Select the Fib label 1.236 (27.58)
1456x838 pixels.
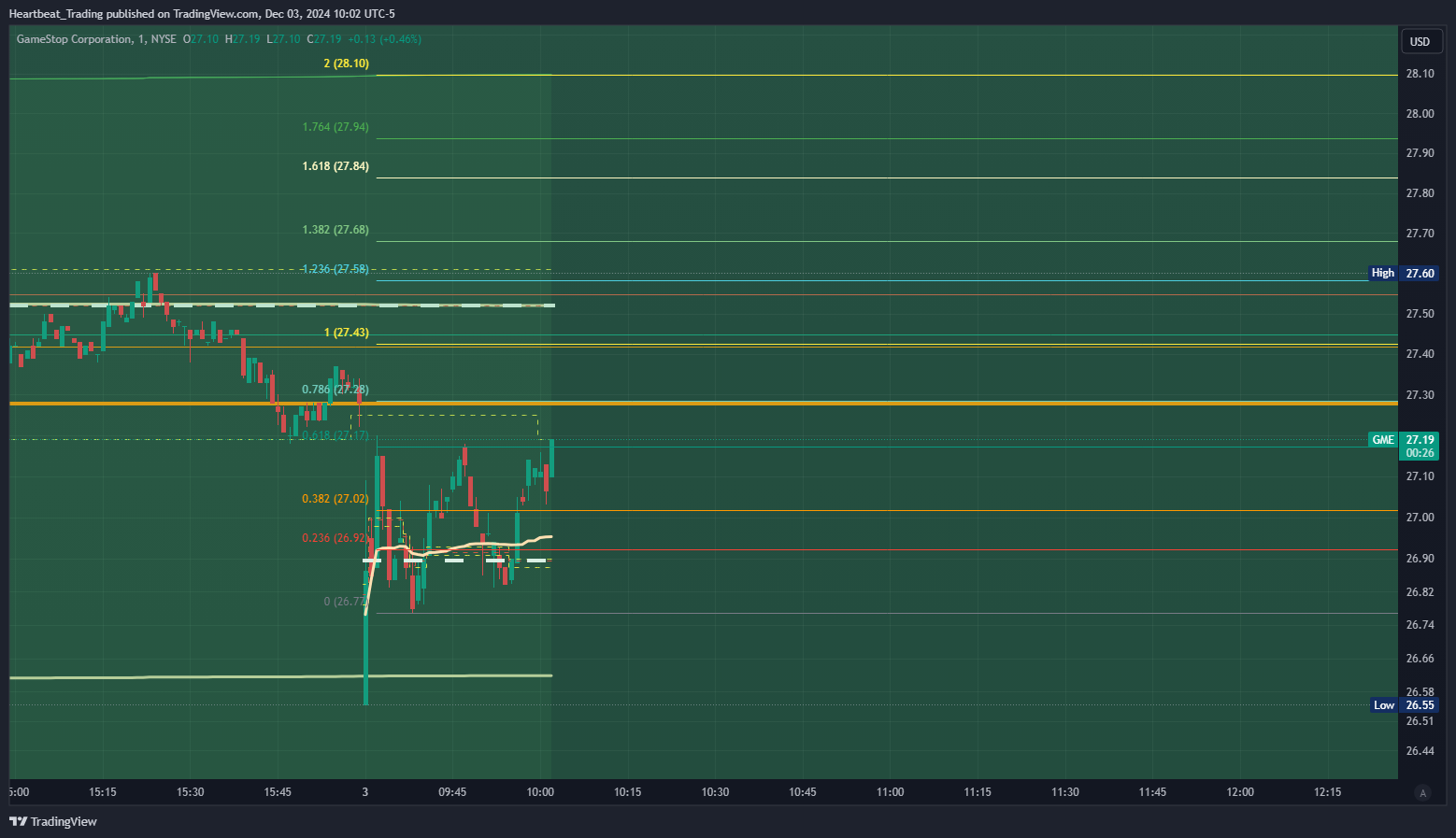pyautogui.click(x=335, y=269)
